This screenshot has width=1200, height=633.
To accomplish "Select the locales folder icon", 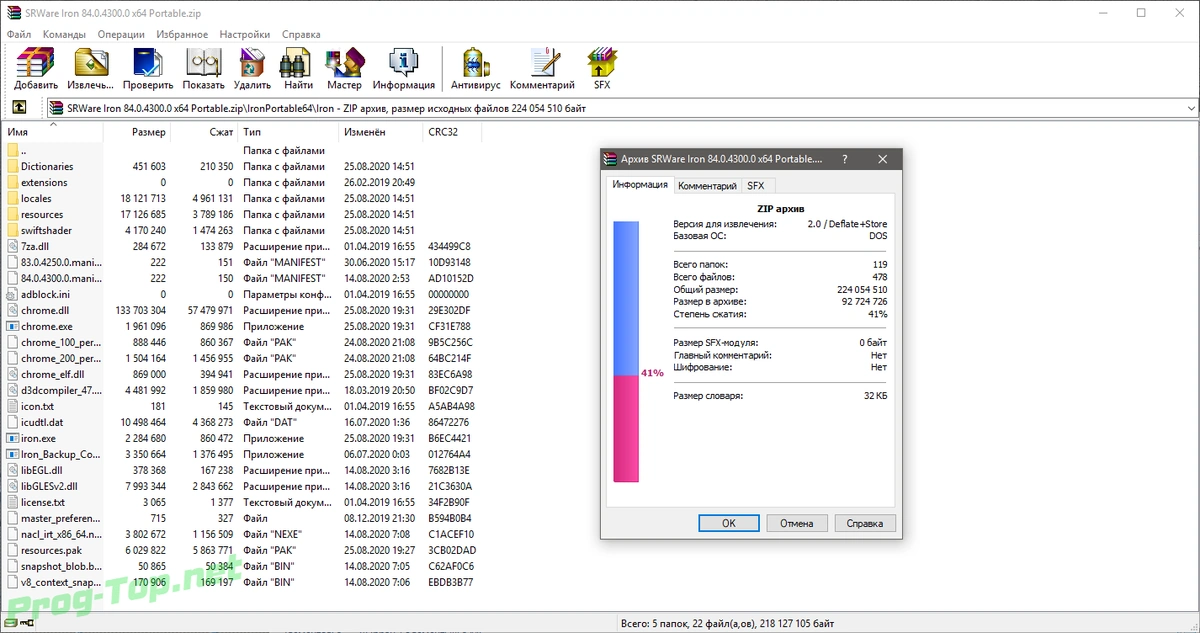I will [12, 198].
